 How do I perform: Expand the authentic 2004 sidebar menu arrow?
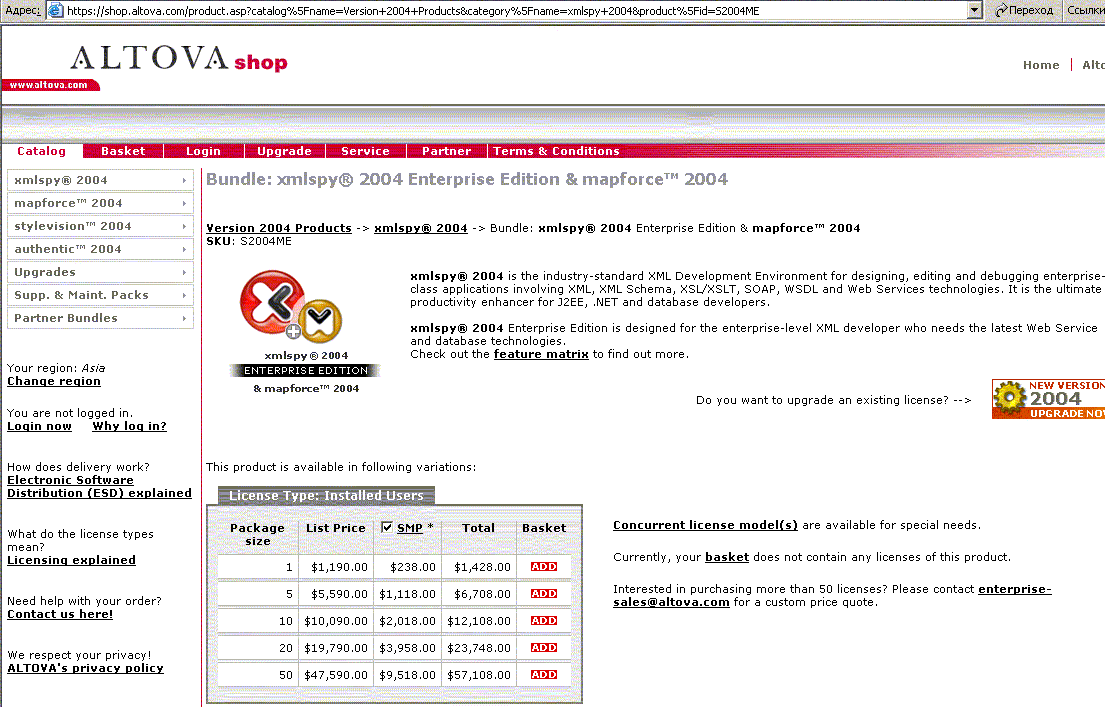184,250
